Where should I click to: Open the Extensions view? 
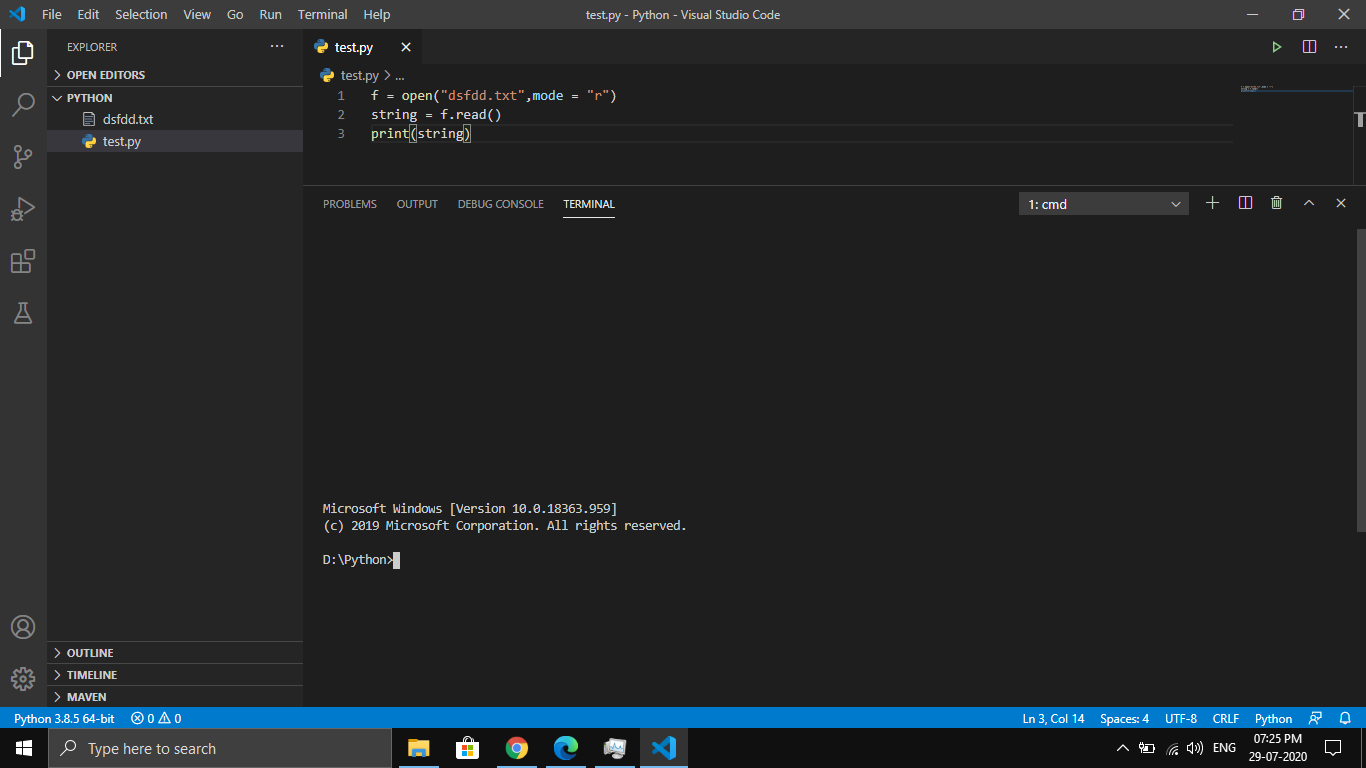(23, 261)
